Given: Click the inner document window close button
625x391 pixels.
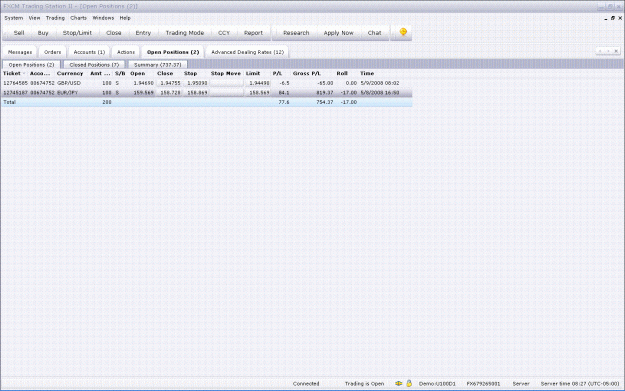Looking at the screenshot, I should [620, 18].
